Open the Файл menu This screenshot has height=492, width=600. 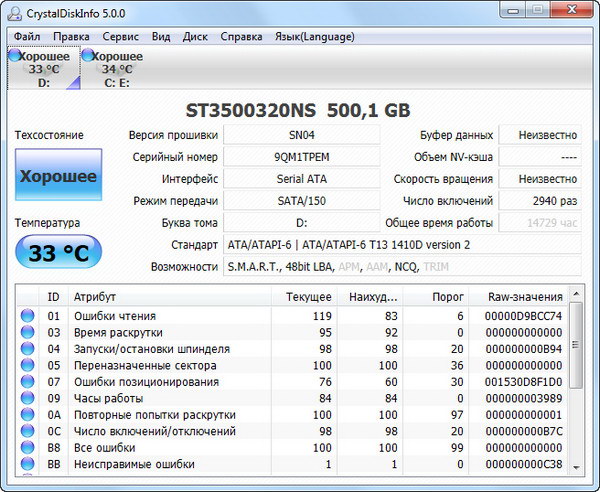27,36
